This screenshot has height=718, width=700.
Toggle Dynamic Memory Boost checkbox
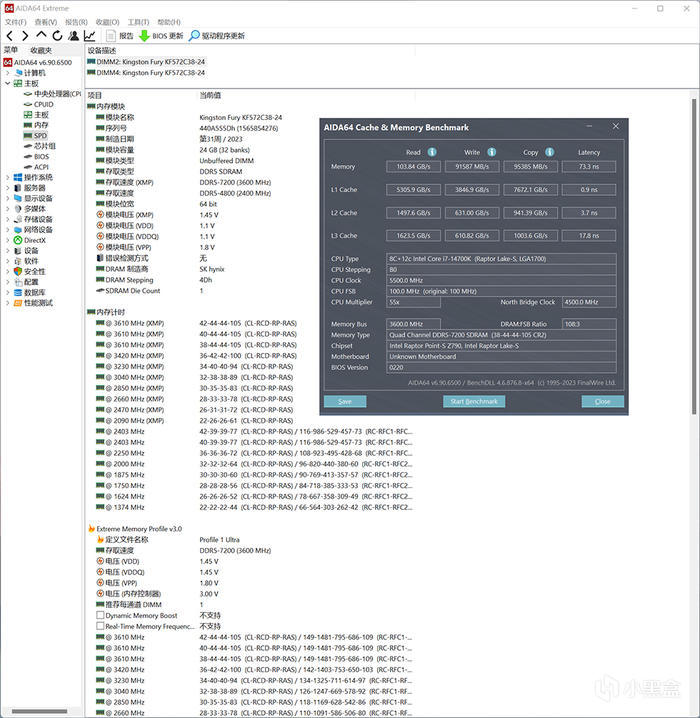pyautogui.click(x=100, y=615)
